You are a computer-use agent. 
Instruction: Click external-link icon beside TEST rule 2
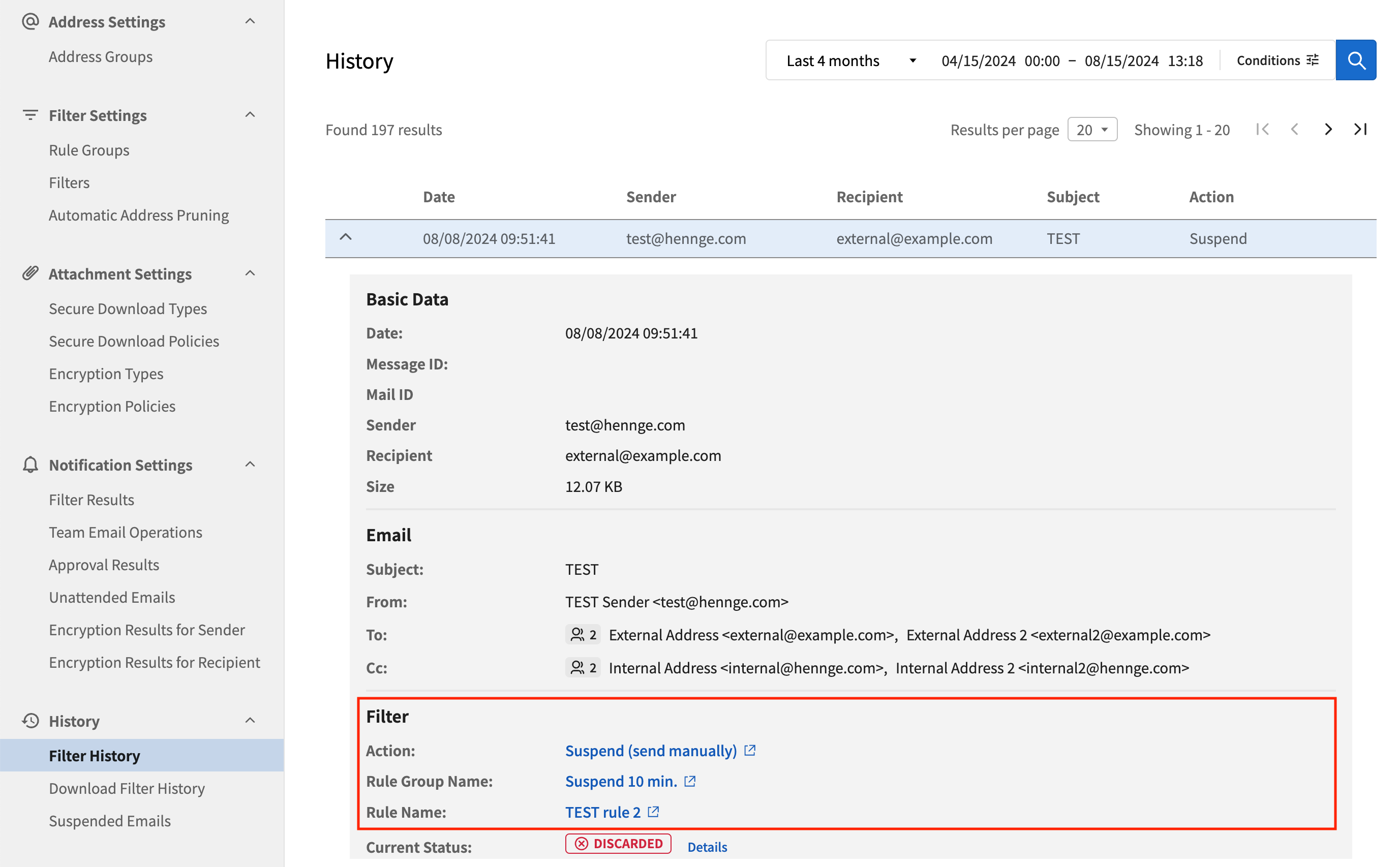[x=653, y=812]
